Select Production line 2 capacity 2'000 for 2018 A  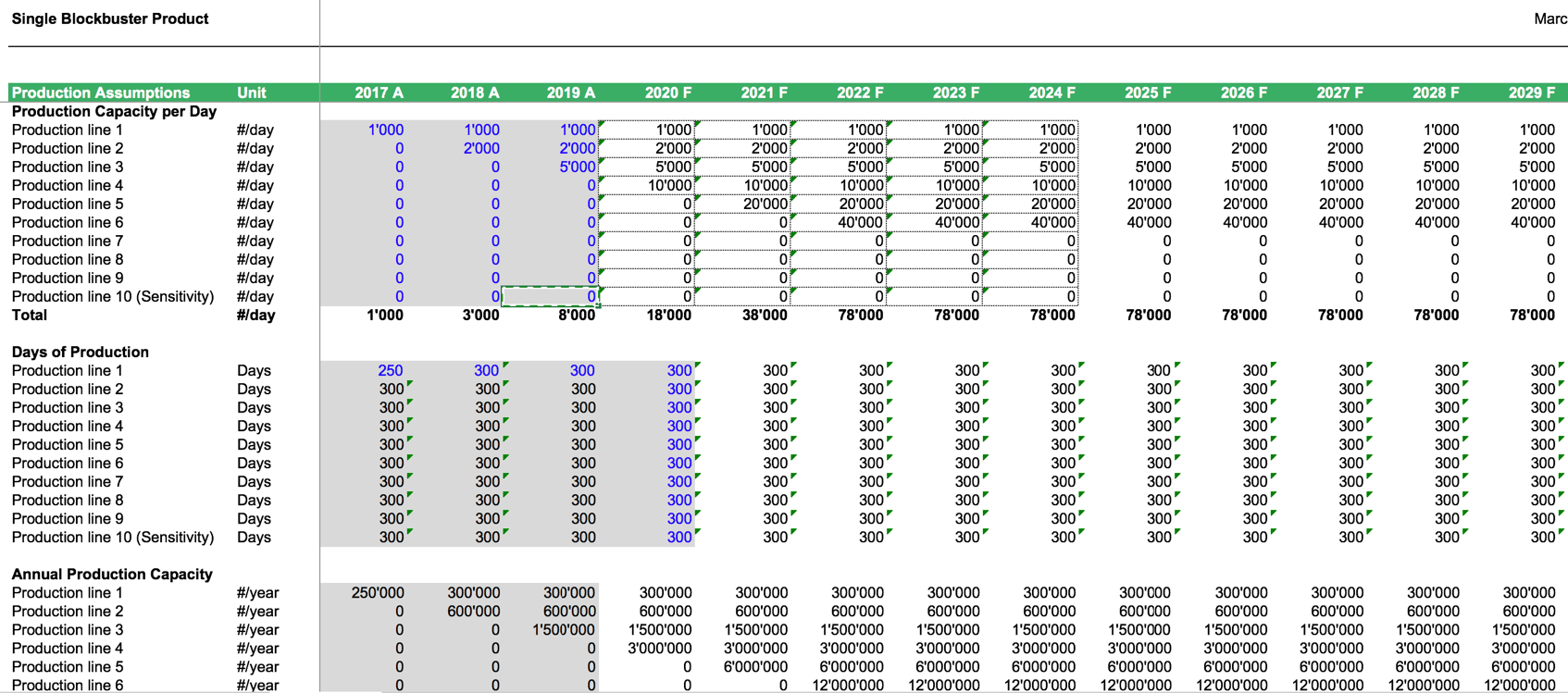pyautogui.click(x=481, y=148)
